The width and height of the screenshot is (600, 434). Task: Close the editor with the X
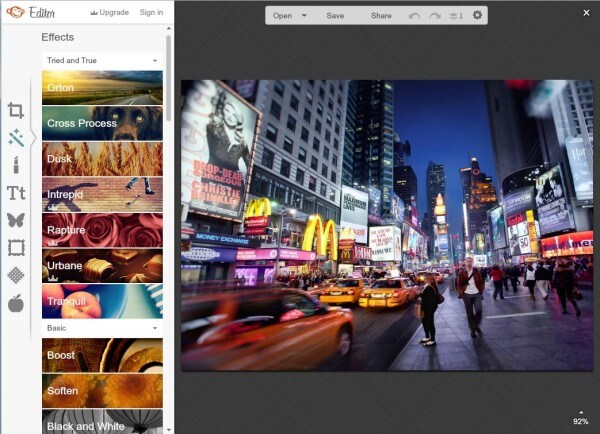586,13
